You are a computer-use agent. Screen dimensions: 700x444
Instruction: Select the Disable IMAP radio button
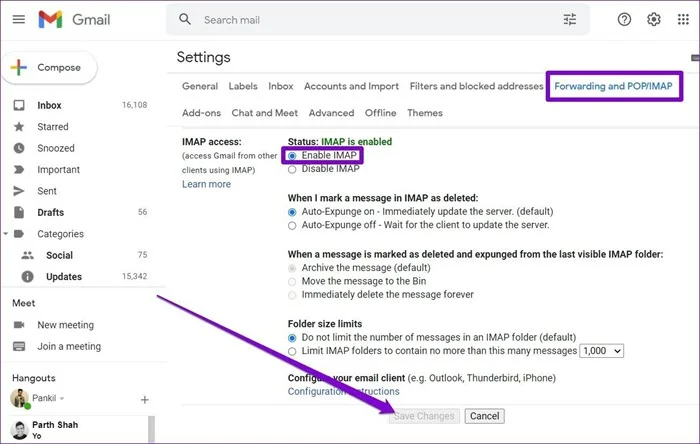(x=292, y=170)
